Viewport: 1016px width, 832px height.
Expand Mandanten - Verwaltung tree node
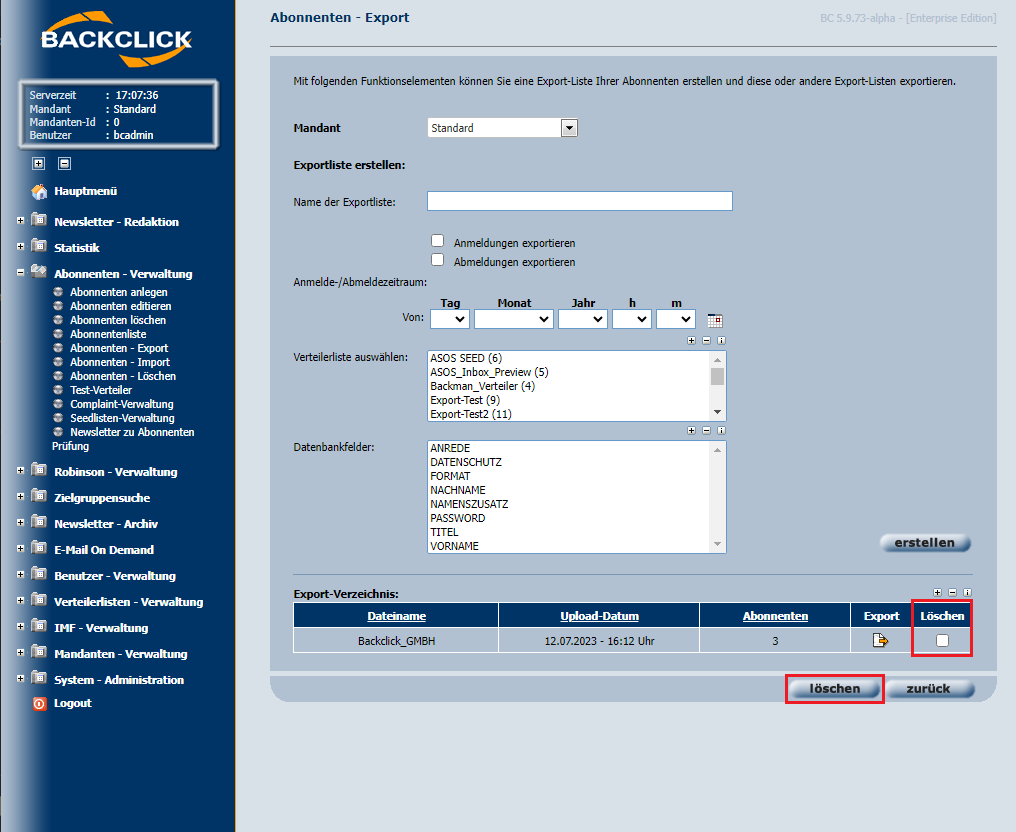[21, 653]
